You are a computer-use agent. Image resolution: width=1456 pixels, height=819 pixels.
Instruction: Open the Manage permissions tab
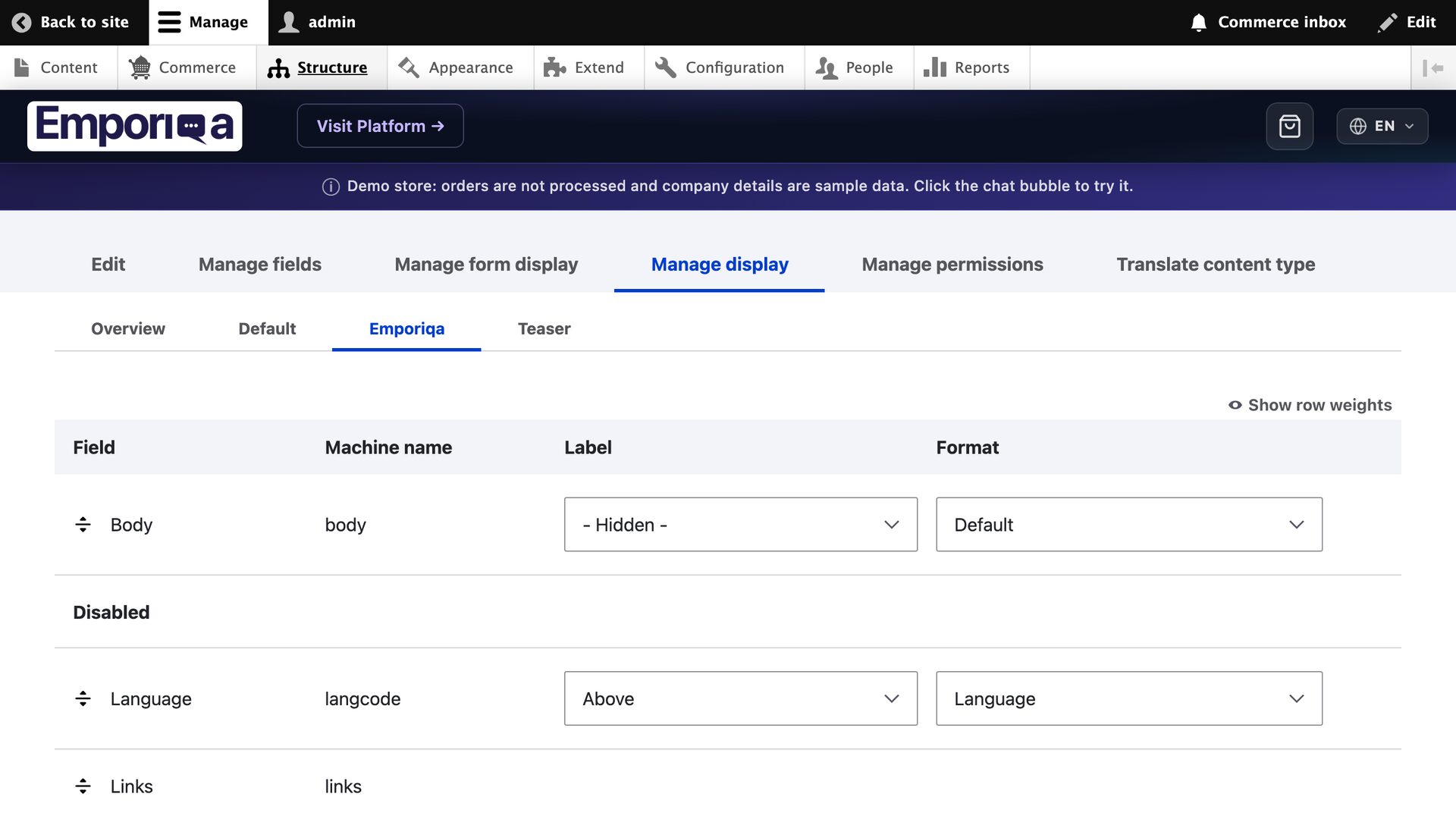point(952,264)
